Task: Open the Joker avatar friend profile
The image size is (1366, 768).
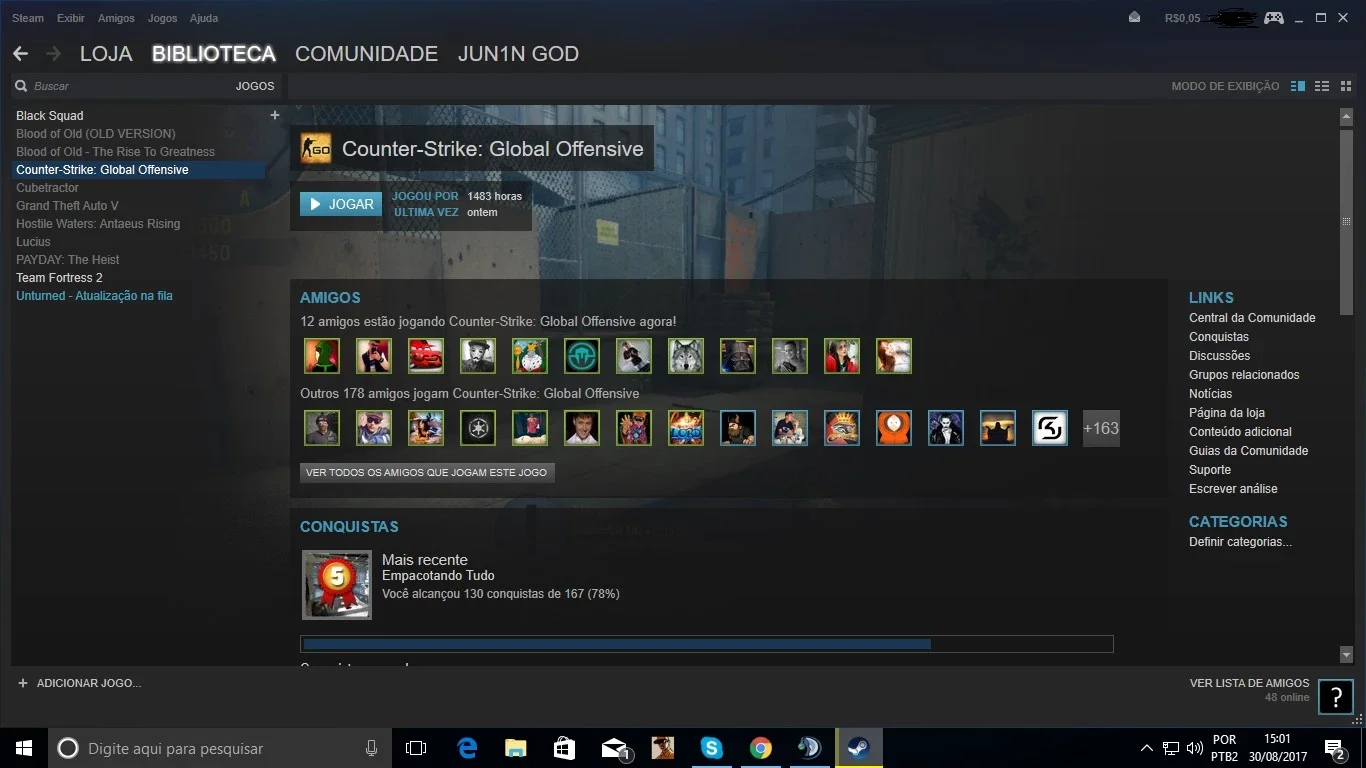Action: [x=946, y=428]
